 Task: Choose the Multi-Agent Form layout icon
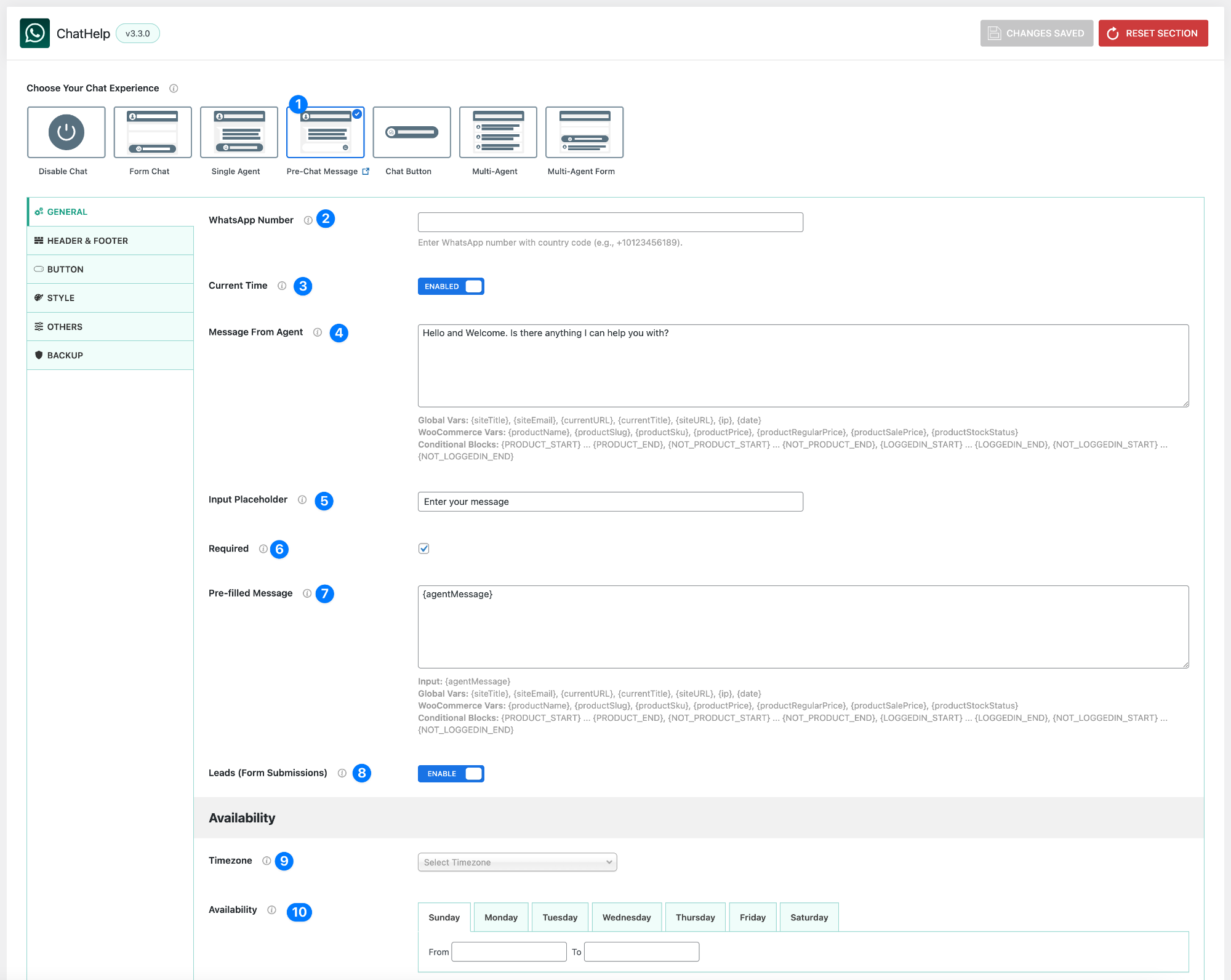[584, 132]
